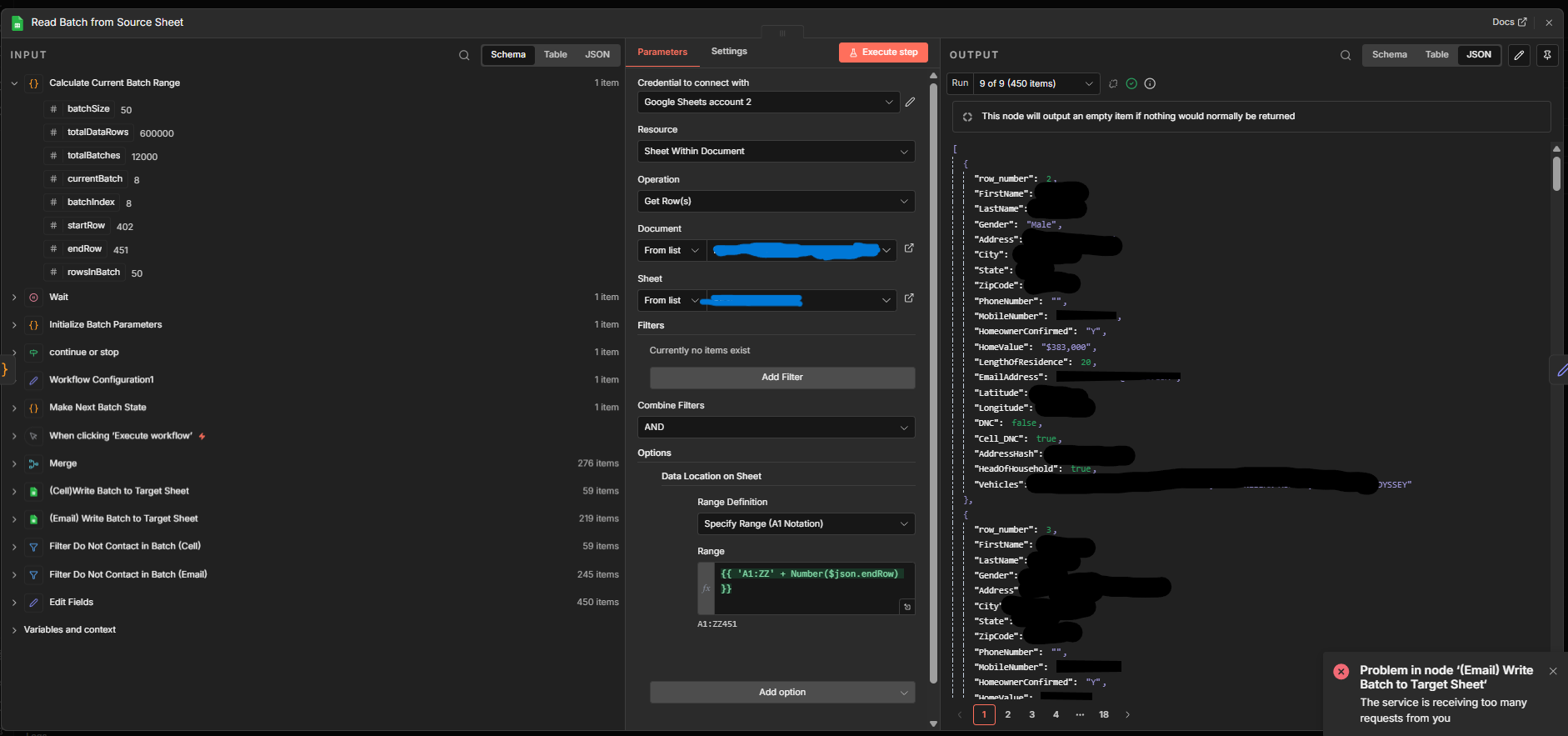Click the Google Sheets node icon in title bar
Image resolution: width=1568 pixels, height=736 pixels.
coord(17,23)
